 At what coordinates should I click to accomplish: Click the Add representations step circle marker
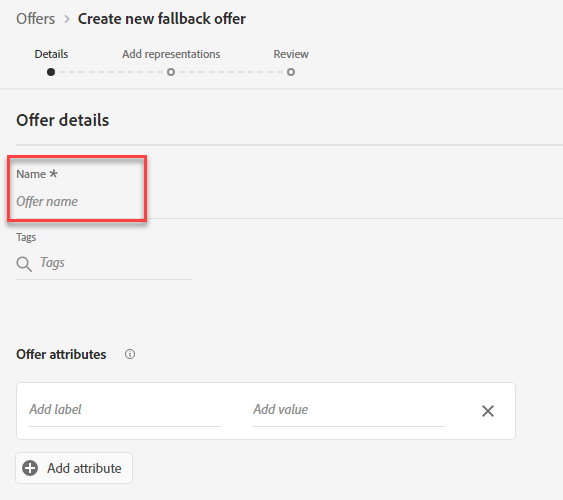pyautogui.click(x=171, y=72)
